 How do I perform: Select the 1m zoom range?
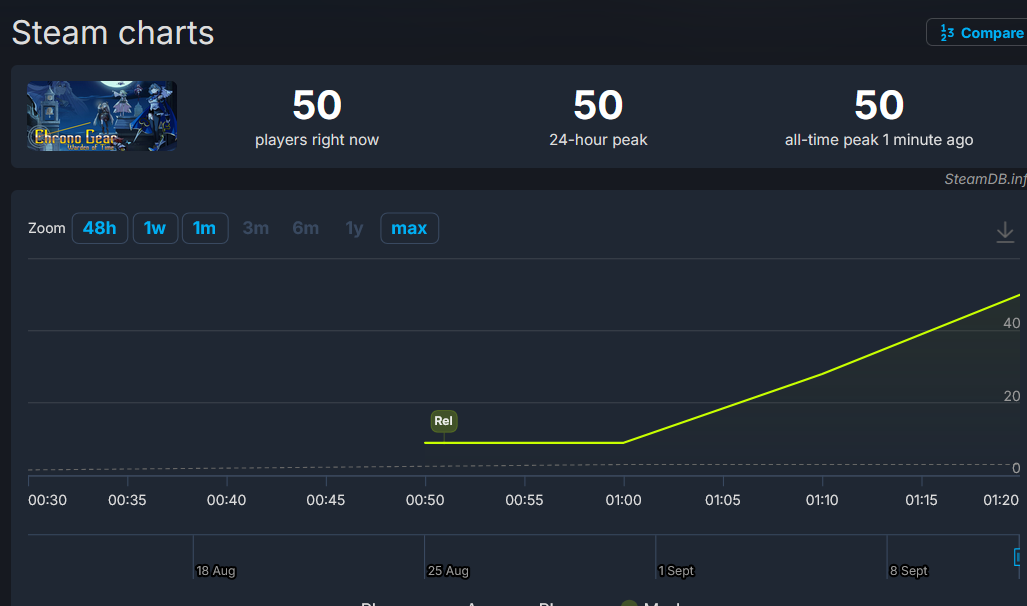pyautogui.click(x=204, y=228)
